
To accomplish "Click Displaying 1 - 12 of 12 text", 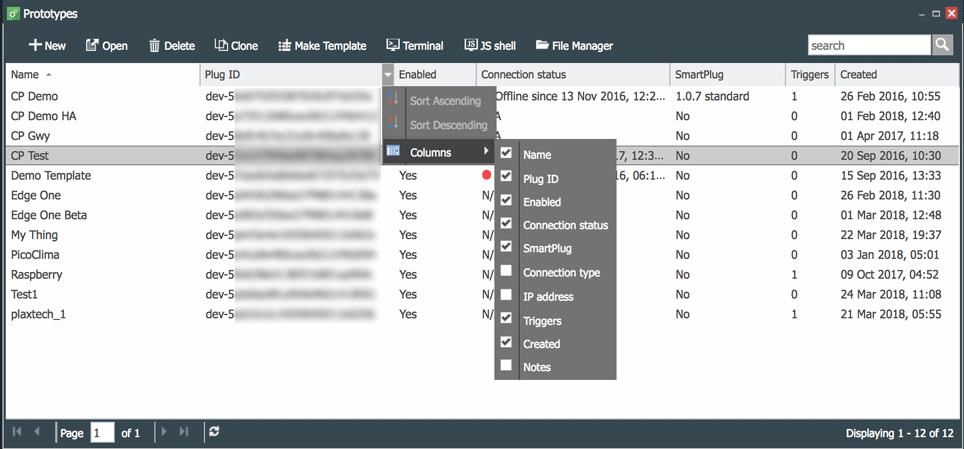I will [899, 433].
